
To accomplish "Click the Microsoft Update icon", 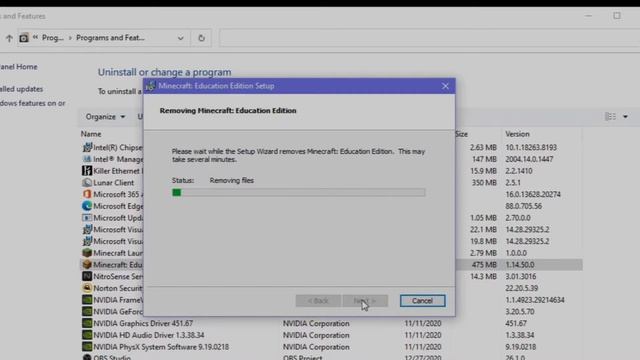I will coord(87,218).
